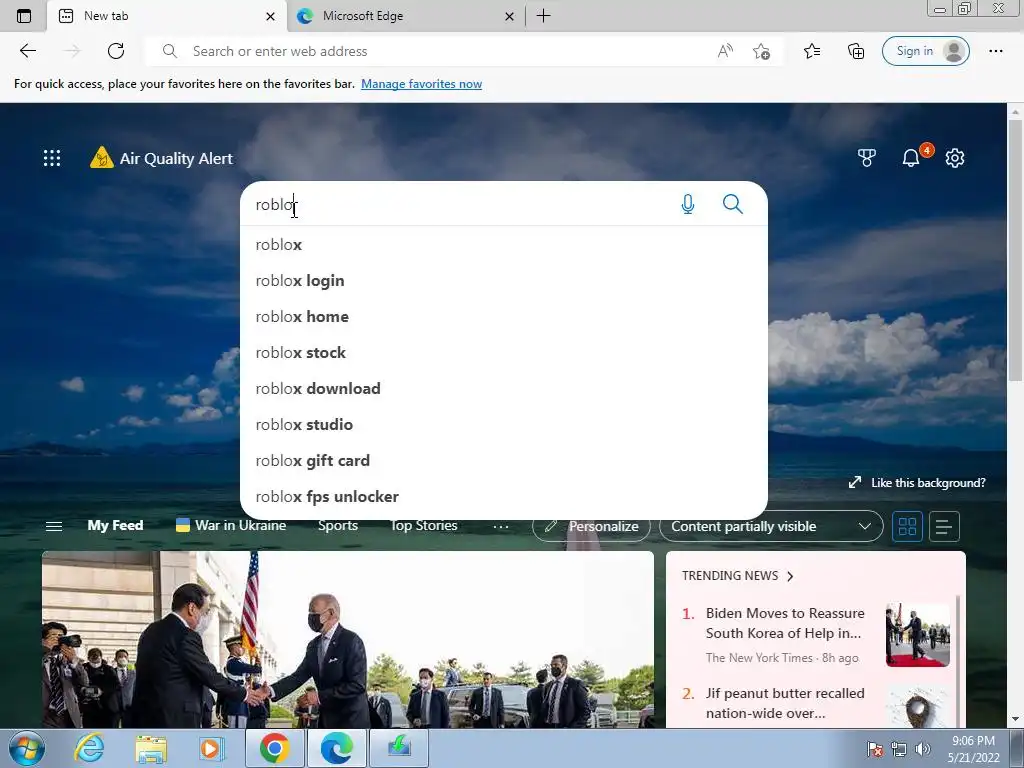Viewport: 1024px width, 768px height.
Task: Start voice search with microphone icon
Action: point(688,204)
